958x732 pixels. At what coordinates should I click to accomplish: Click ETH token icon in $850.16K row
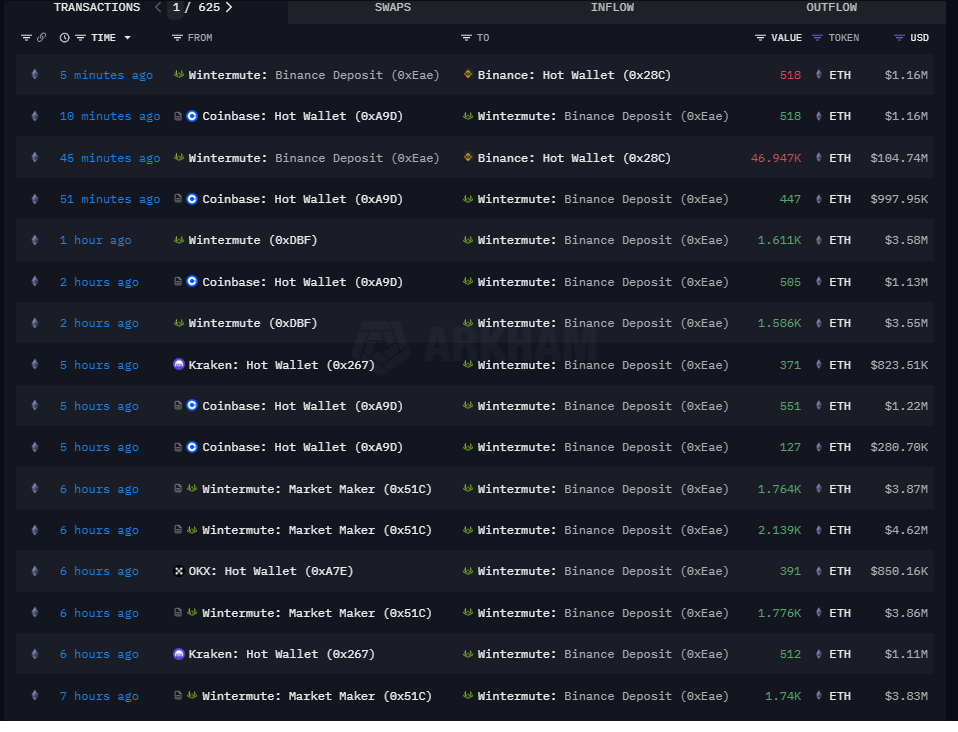(819, 571)
